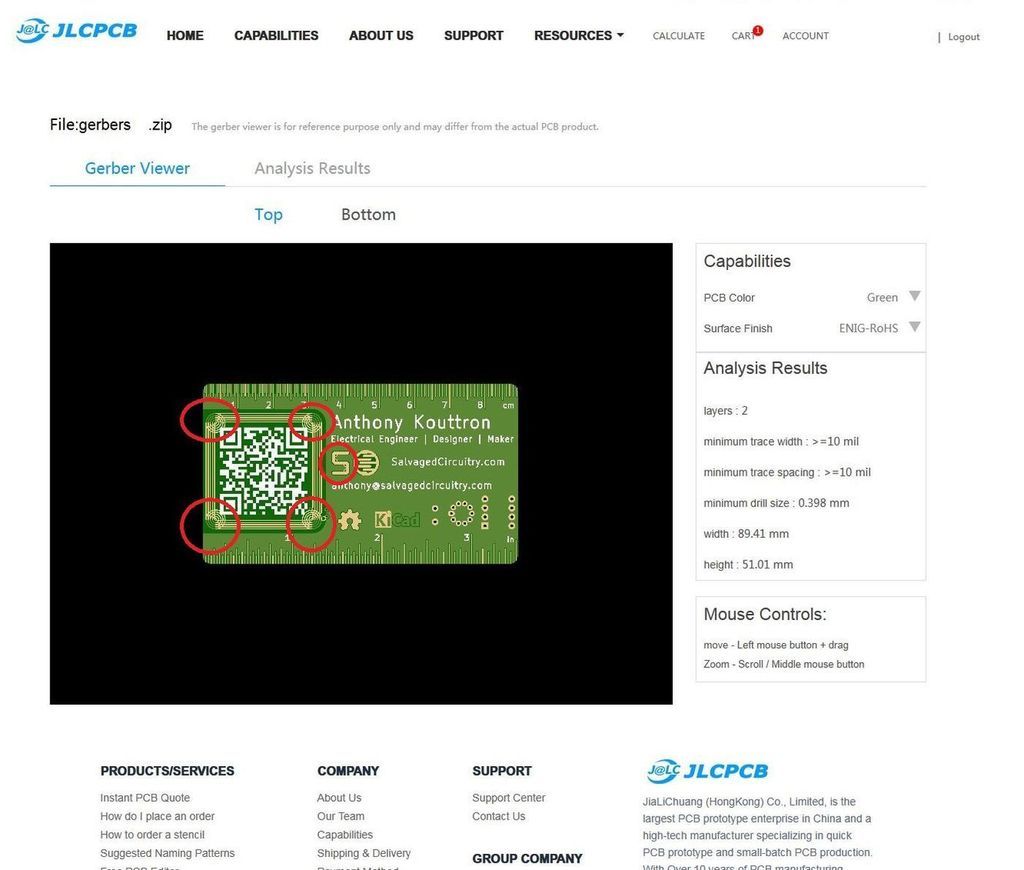Click 'minimum trace width : >=10 mil'
1024x870 pixels.
click(x=781, y=442)
